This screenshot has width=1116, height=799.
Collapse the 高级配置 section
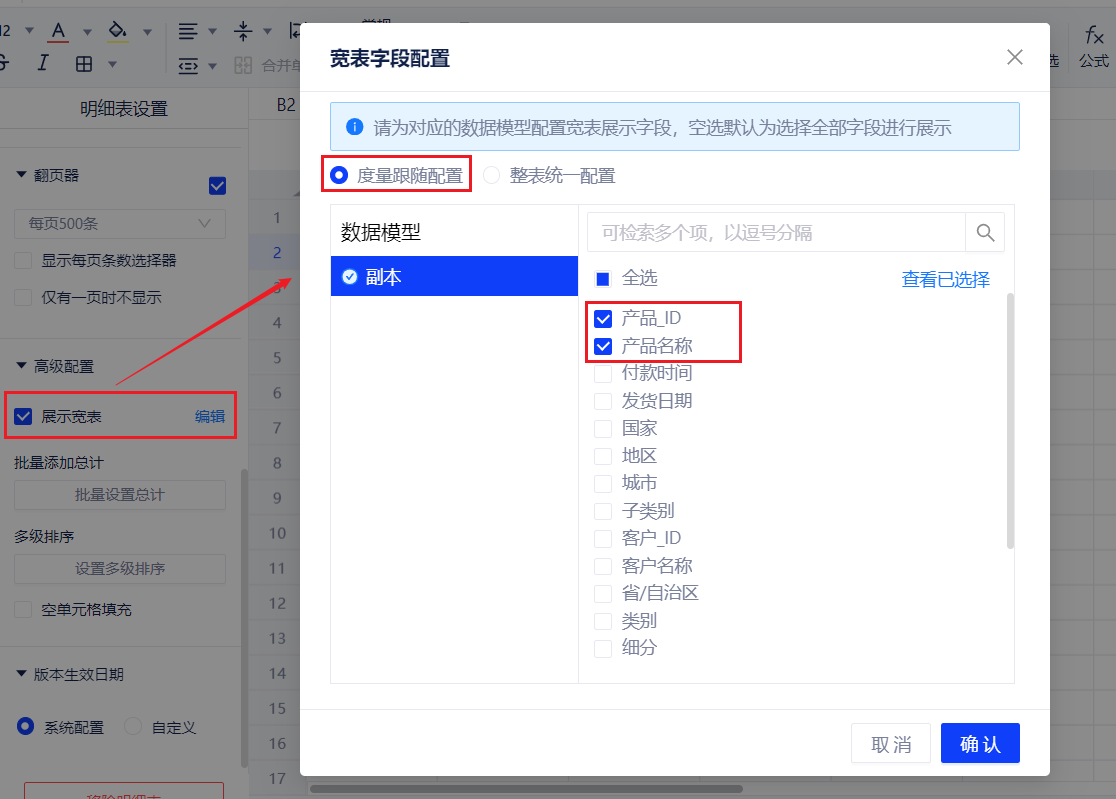(22, 367)
